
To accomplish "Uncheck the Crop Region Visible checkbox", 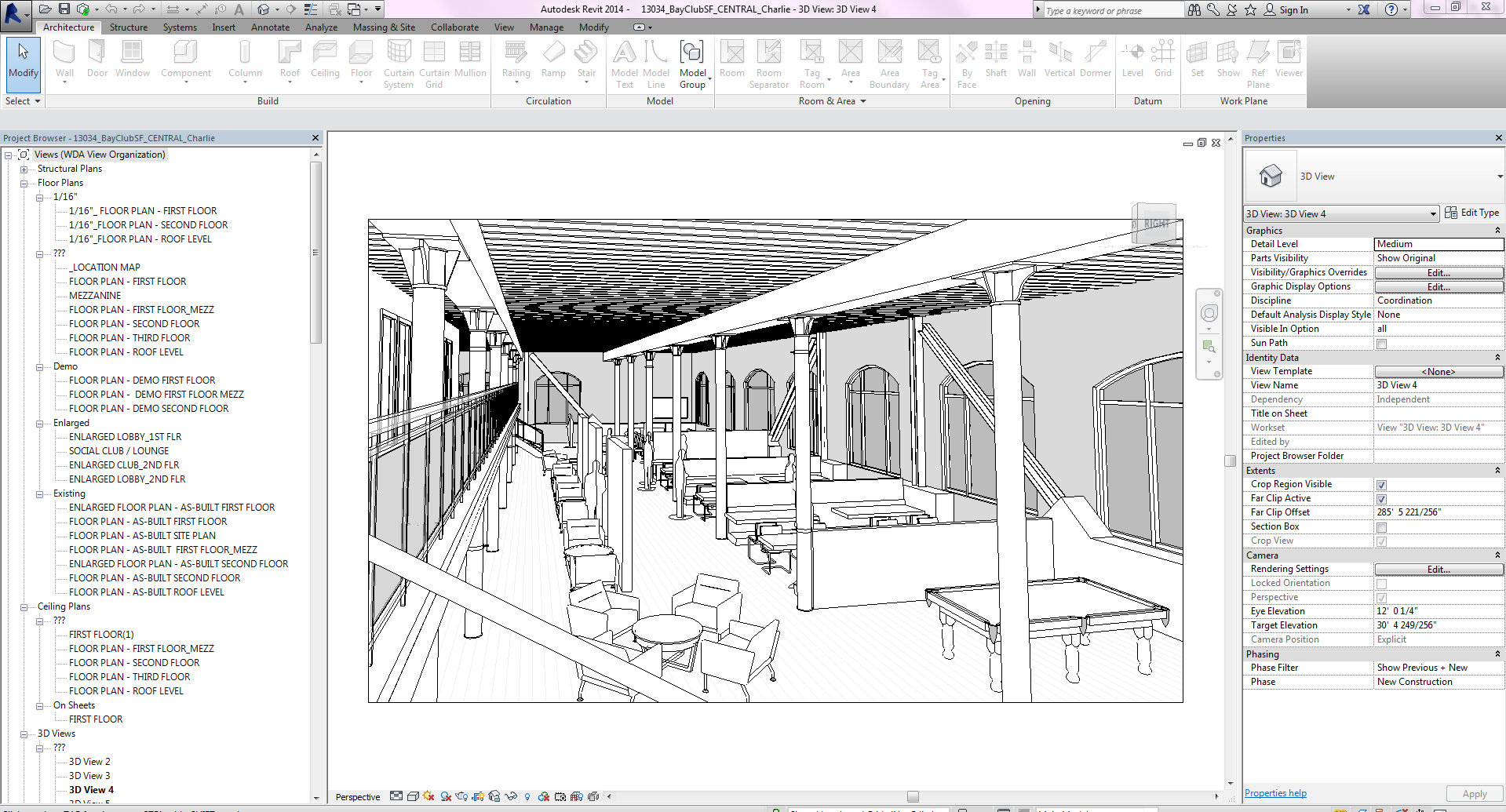I will (x=1381, y=485).
